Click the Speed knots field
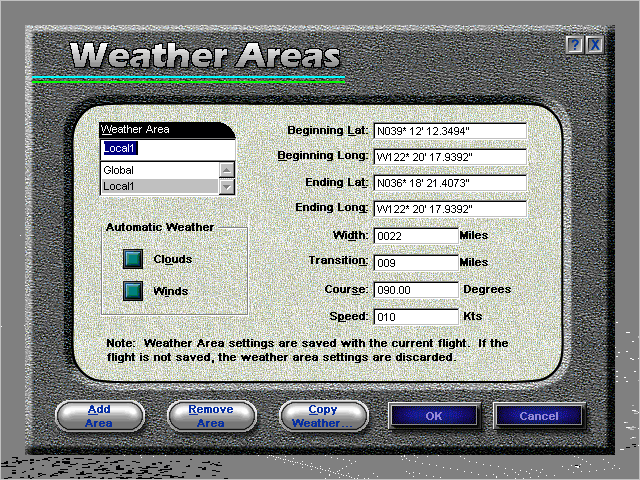 (416, 317)
